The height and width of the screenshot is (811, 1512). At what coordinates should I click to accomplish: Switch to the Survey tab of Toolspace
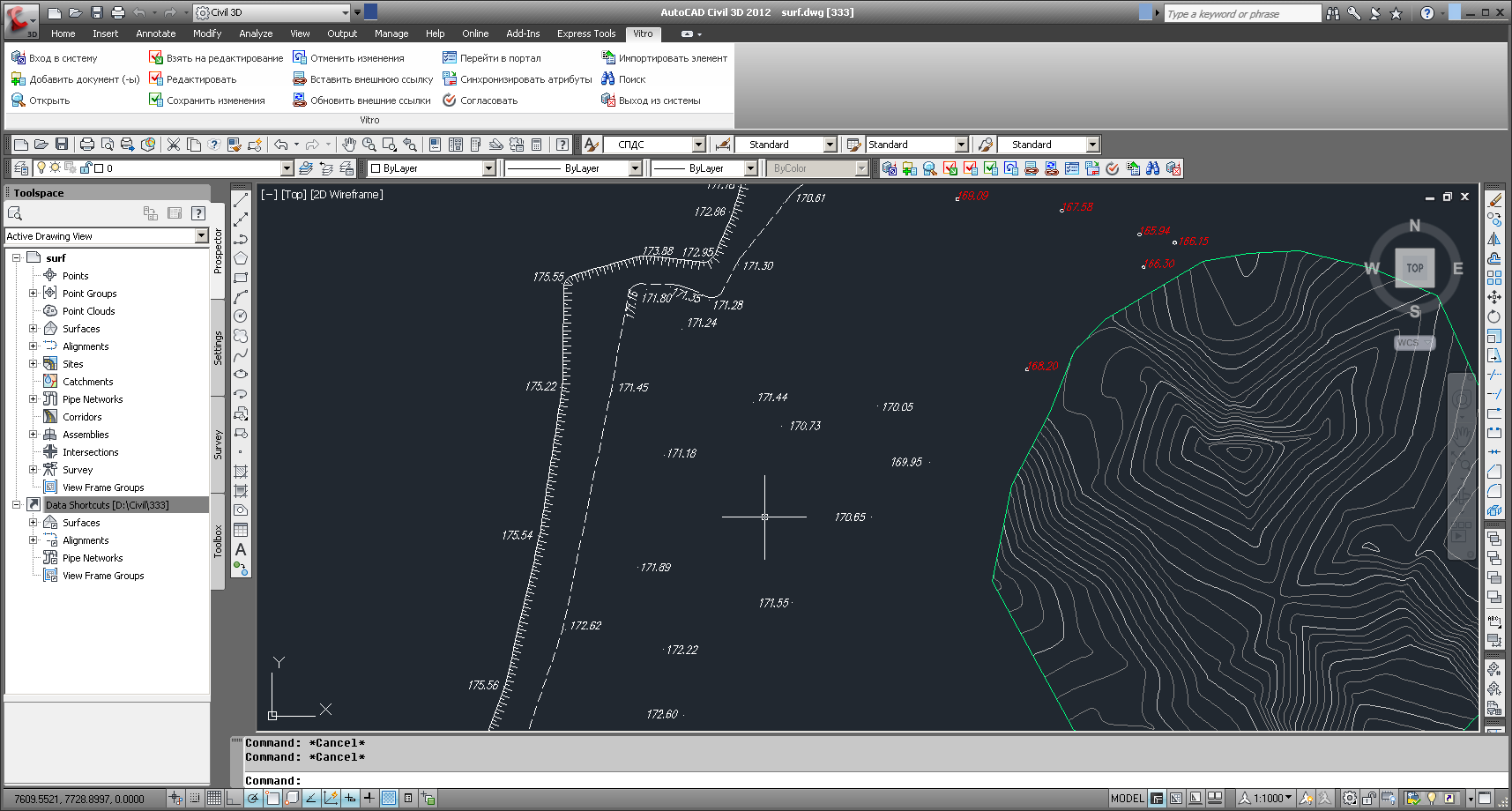[218, 444]
